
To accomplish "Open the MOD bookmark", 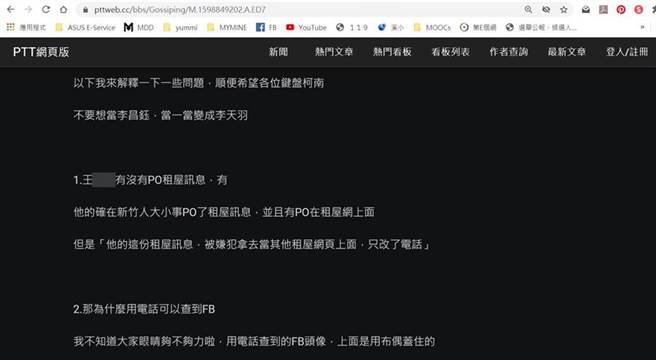I will tap(139, 28).
